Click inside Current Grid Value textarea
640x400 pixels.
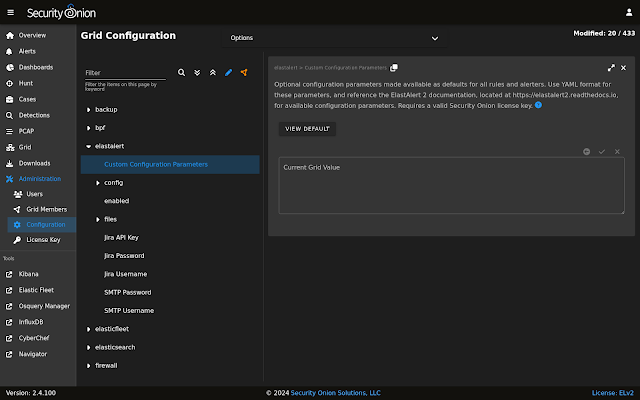click(x=451, y=186)
